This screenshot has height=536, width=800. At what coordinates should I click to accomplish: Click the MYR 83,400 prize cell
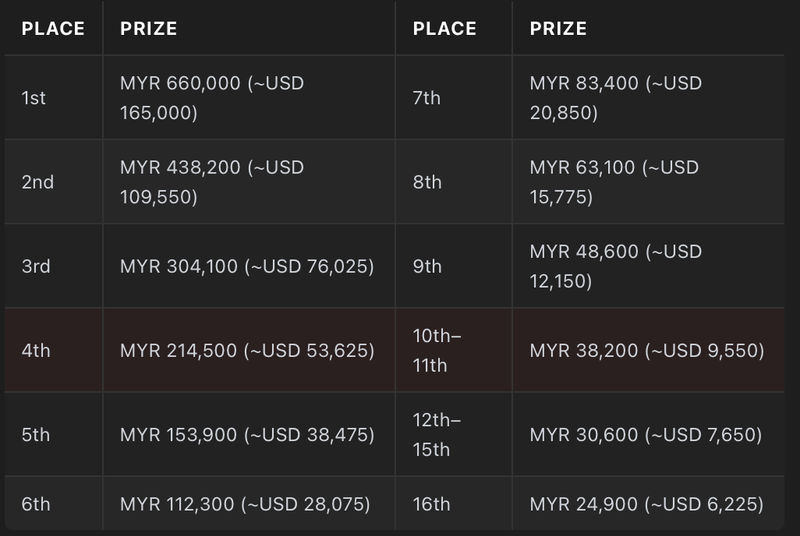(x=648, y=97)
